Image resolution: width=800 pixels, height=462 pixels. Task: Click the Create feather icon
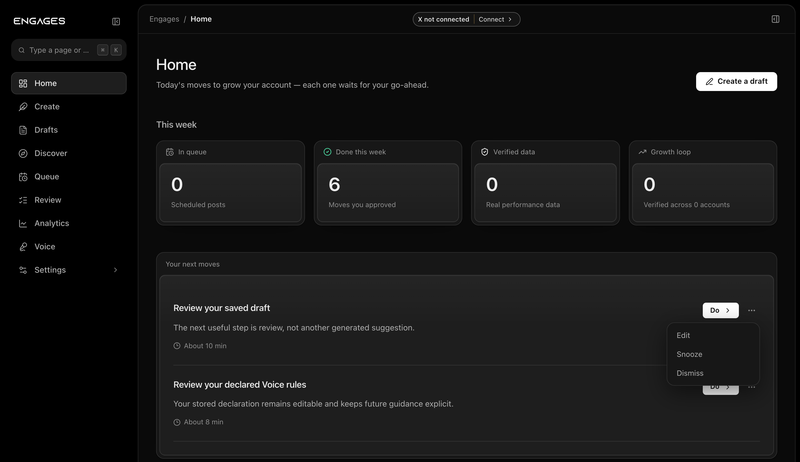[23, 107]
